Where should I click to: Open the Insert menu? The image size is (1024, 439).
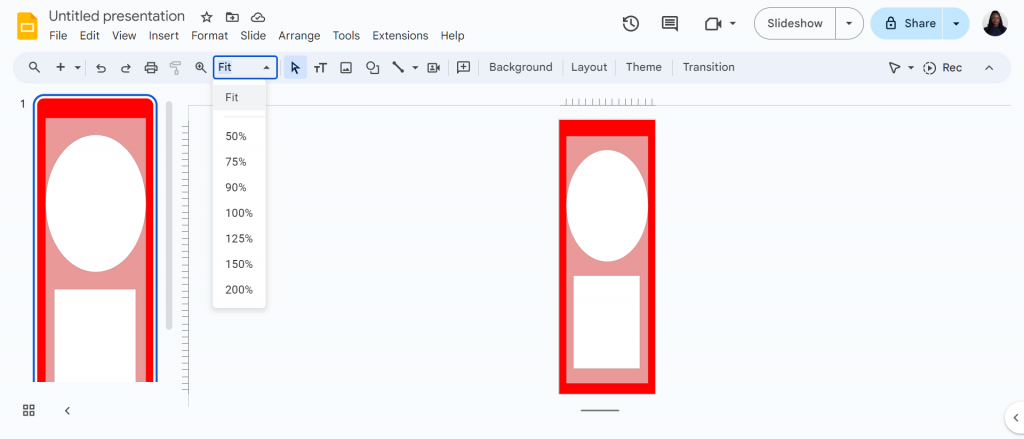(164, 35)
